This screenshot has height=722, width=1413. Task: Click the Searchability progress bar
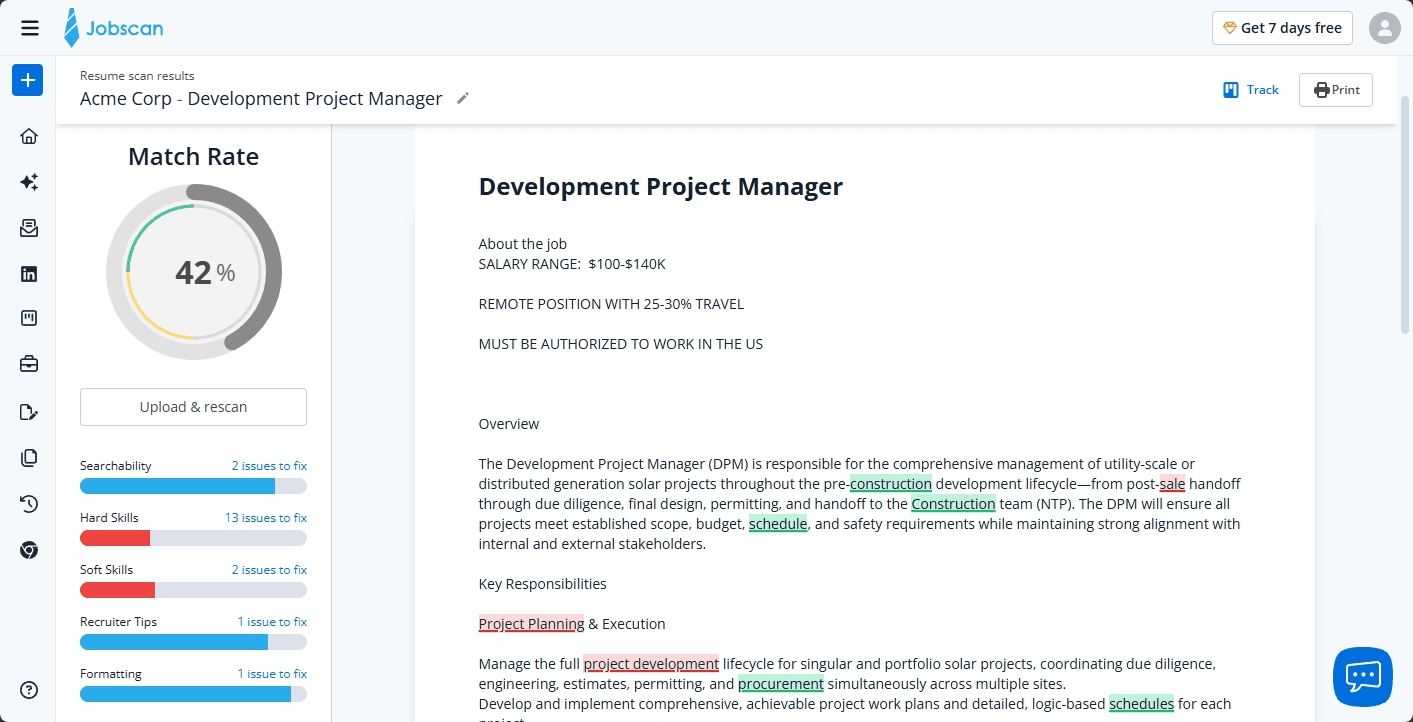point(192,485)
